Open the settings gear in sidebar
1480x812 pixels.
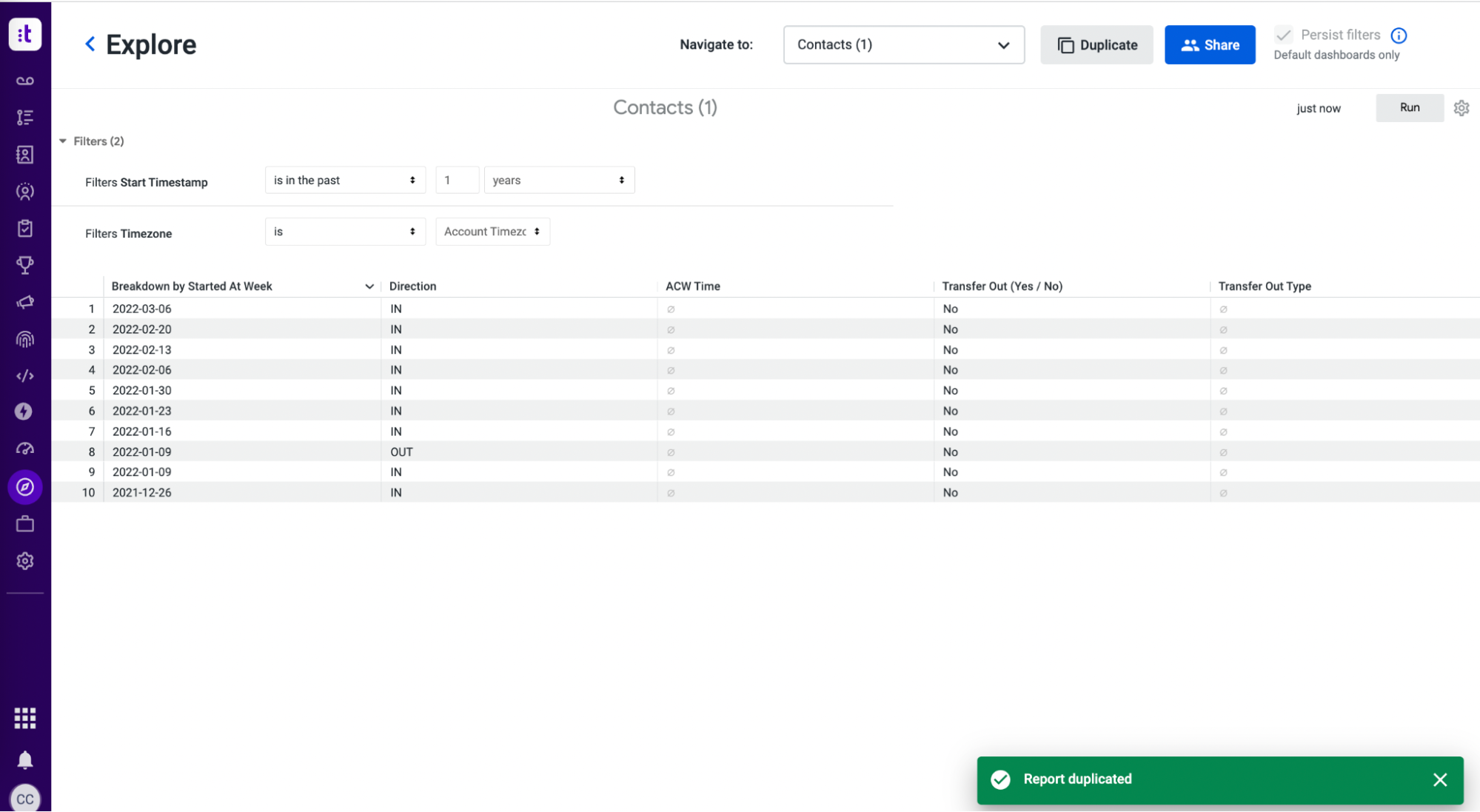pos(25,561)
